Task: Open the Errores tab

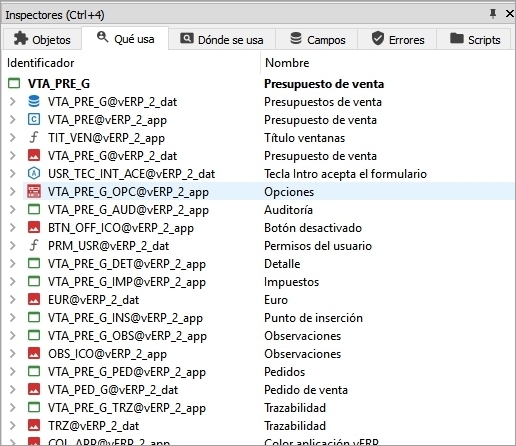Action: (x=397, y=39)
